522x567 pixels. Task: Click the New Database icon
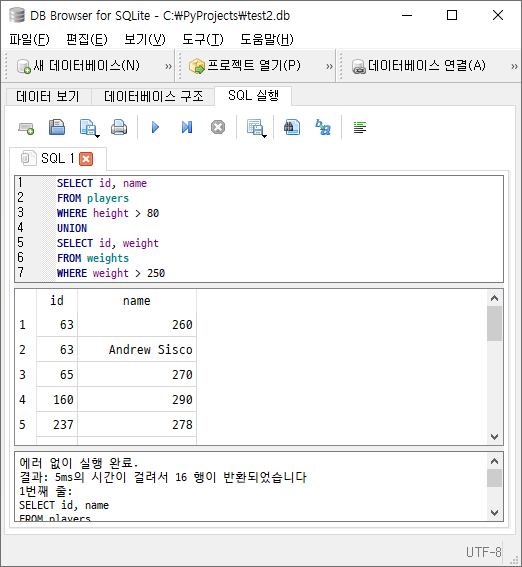[x=24, y=67]
